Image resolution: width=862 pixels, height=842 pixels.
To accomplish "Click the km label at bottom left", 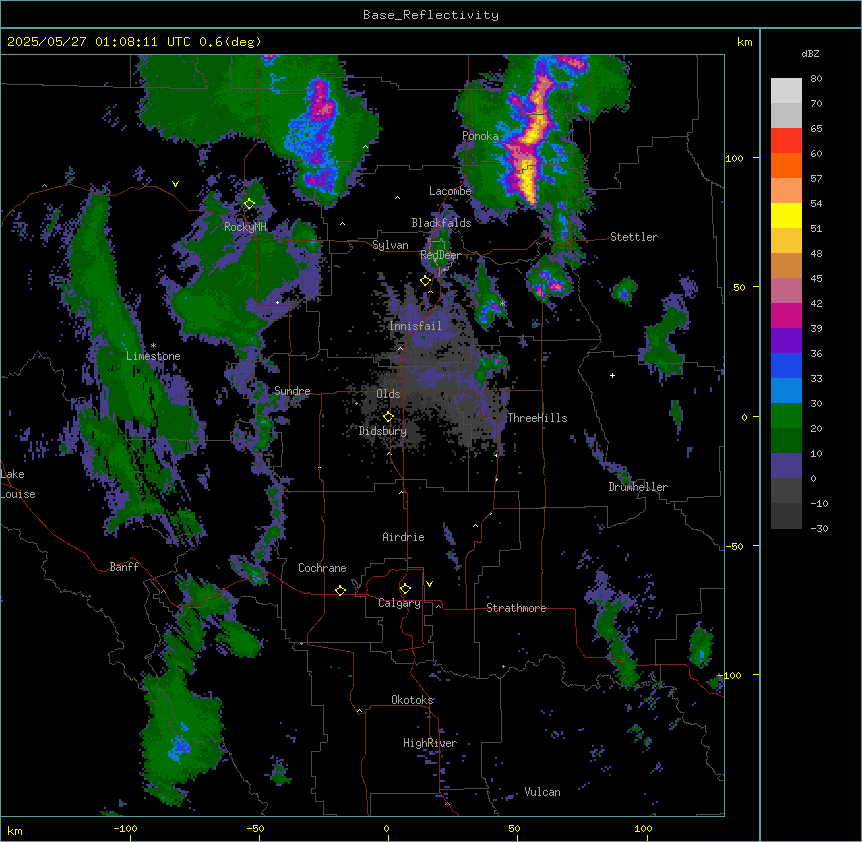I will pos(15,830).
